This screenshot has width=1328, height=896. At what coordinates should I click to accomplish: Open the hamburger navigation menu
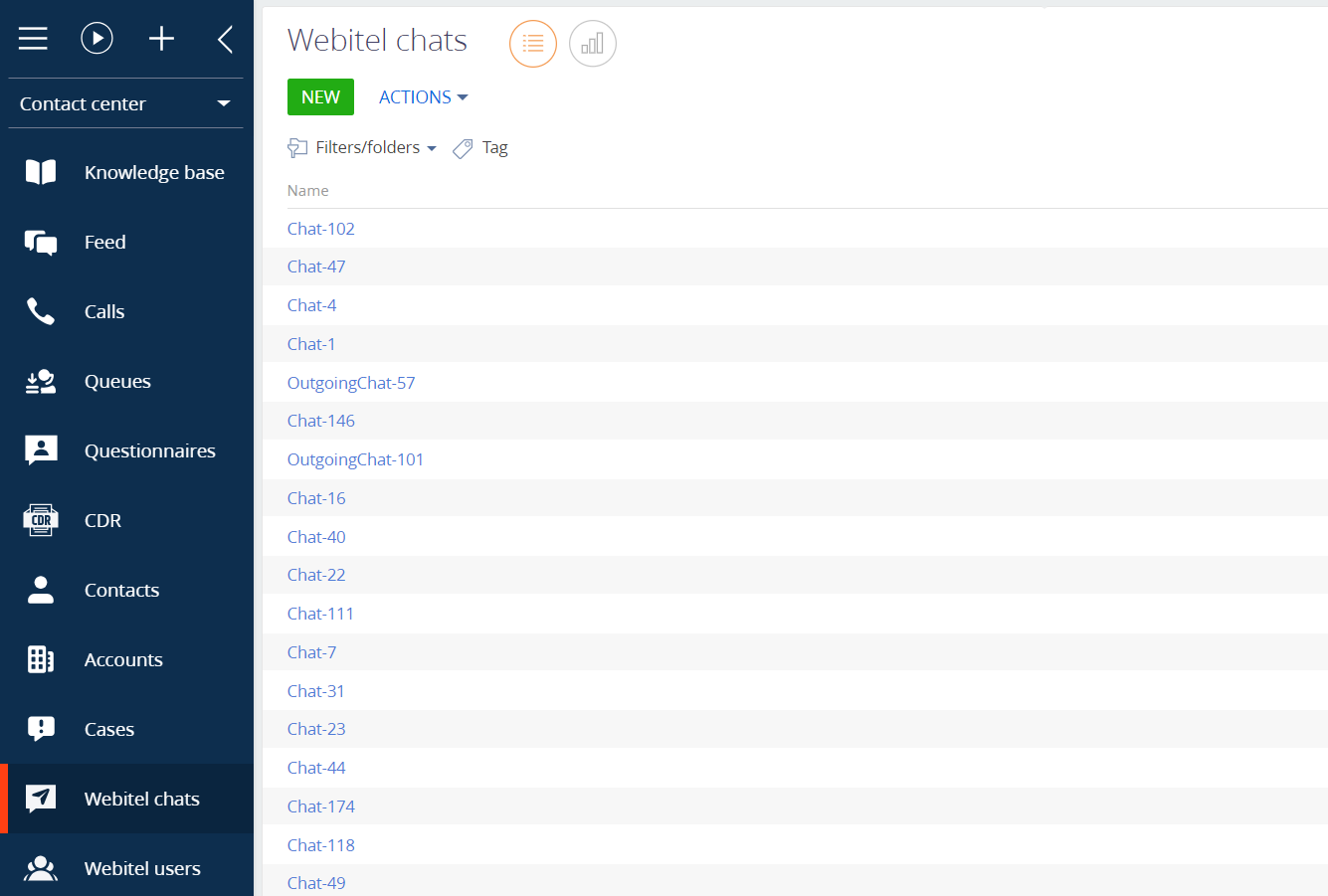33,39
